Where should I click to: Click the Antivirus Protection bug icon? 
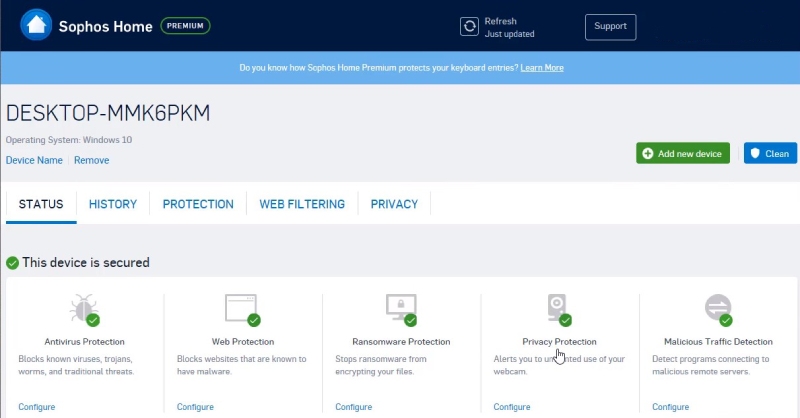(84, 309)
